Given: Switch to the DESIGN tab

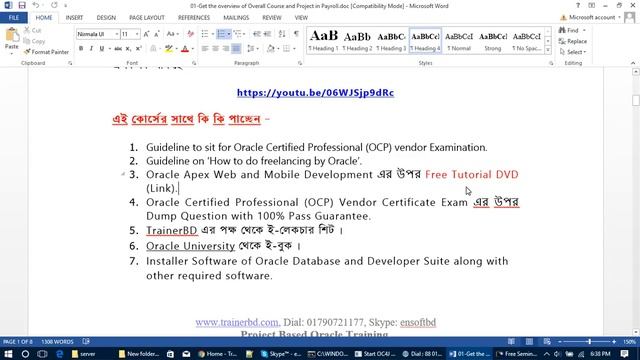Looking at the screenshot, I should (106, 18).
